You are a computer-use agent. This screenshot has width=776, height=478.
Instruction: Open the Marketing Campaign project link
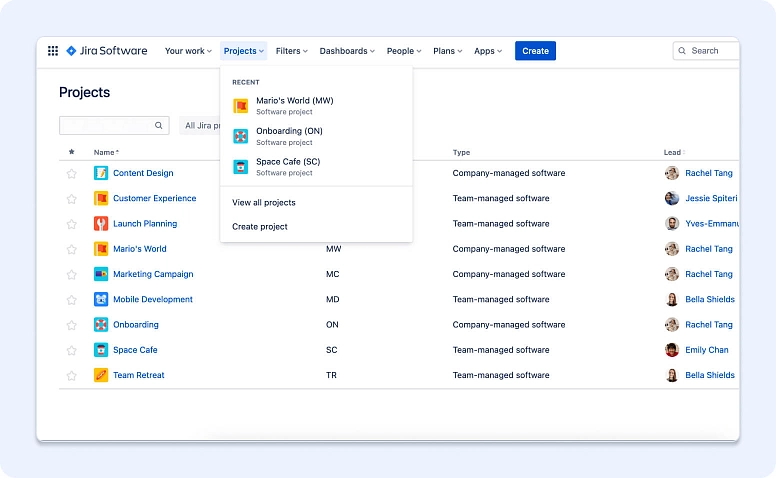[153, 274]
